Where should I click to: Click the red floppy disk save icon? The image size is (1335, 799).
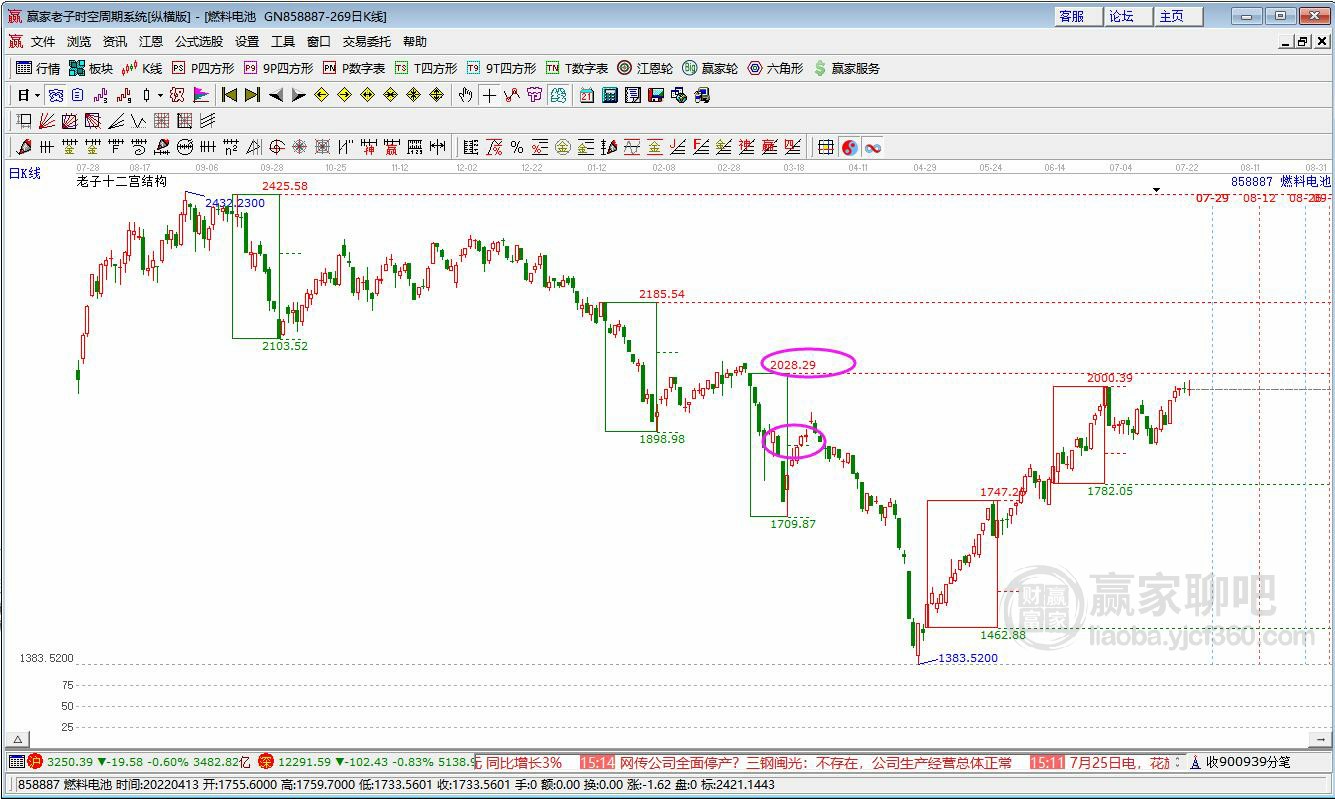[655, 95]
